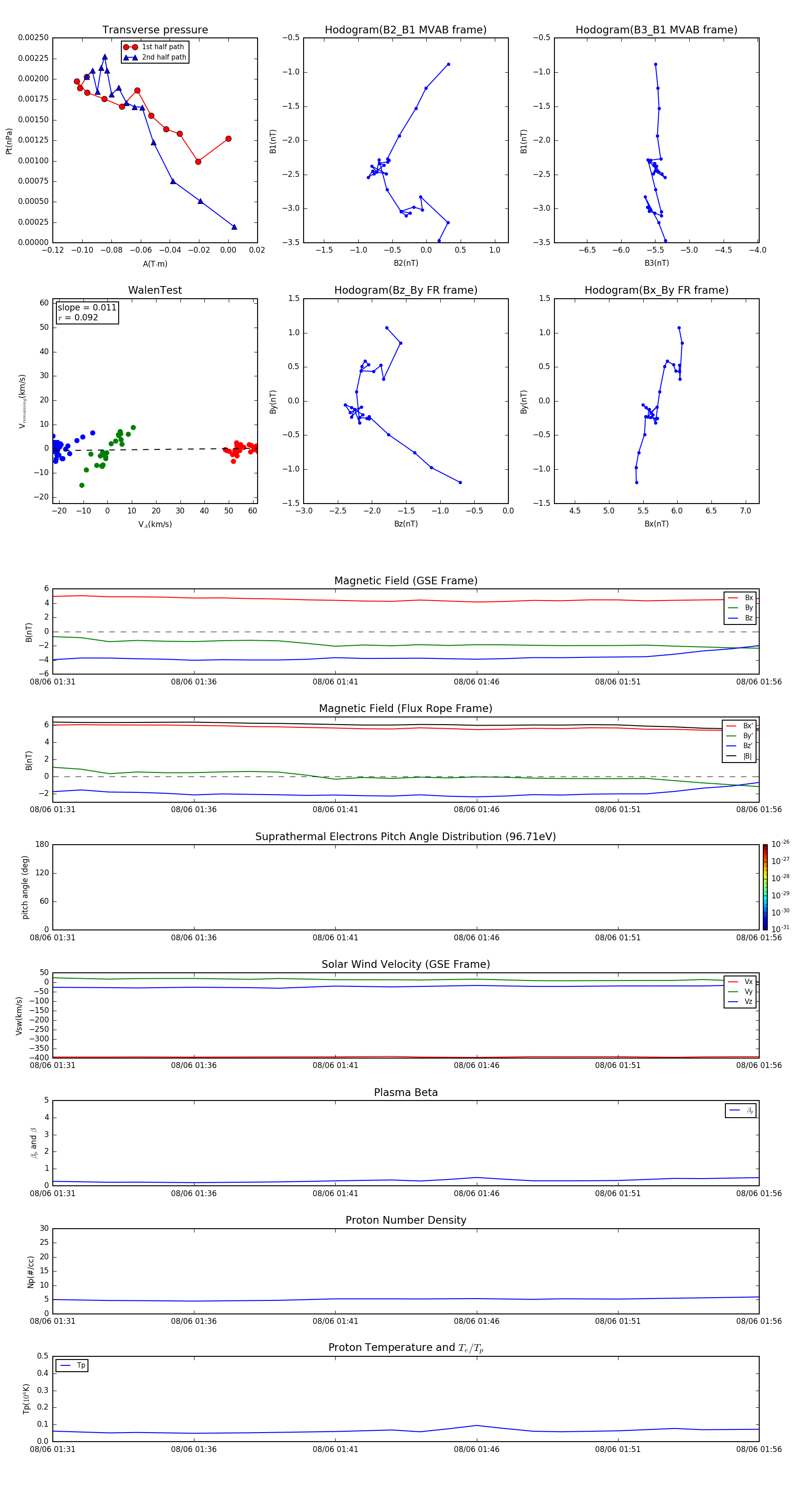Click the 'pitch angle (deg)' axis label
This screenshot has height=1489, width=812.
25,887
